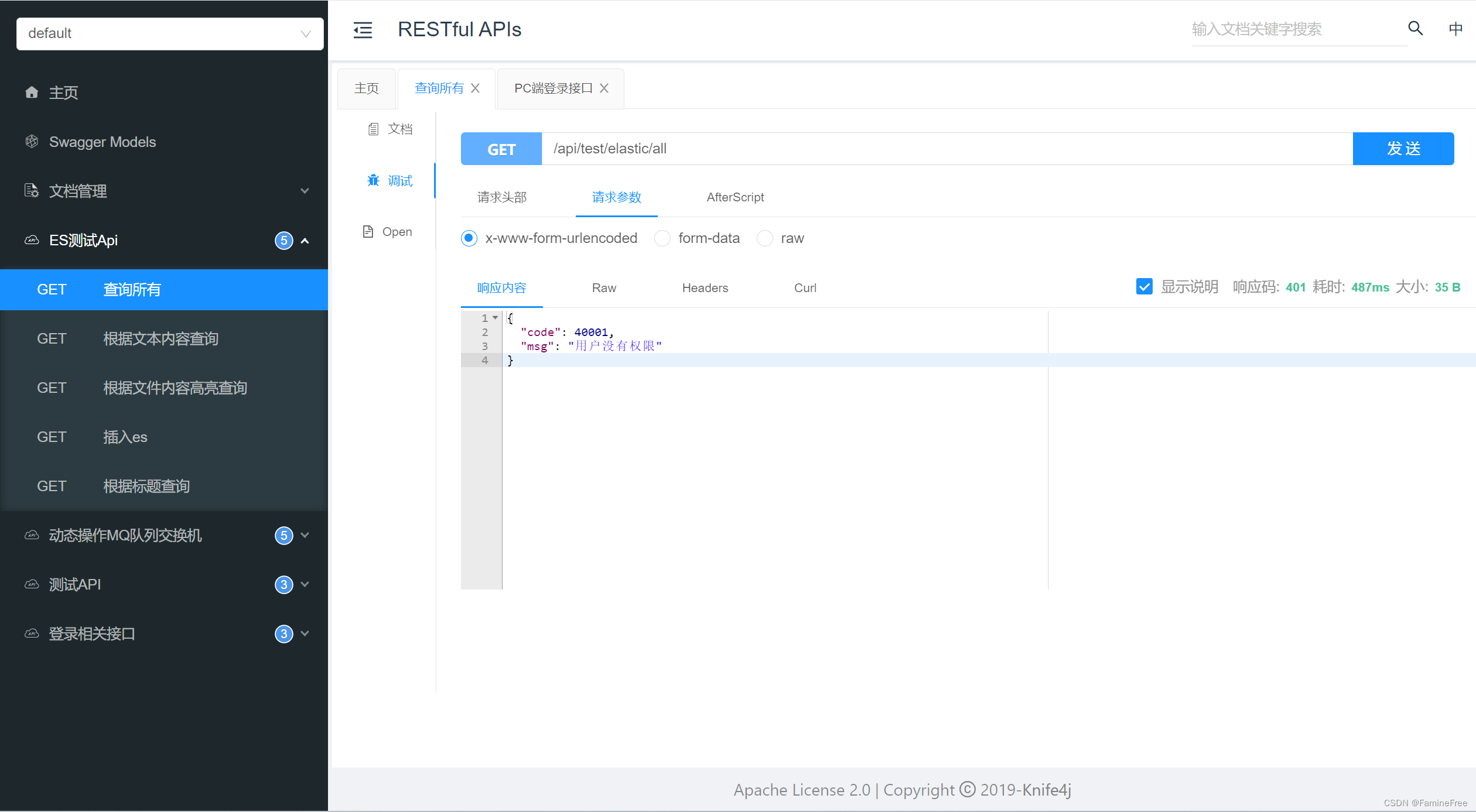Close the 查询所有 tab with X
Image resolution: width=1476 pixels, height=812 pixels.
[x=476, y=88]
